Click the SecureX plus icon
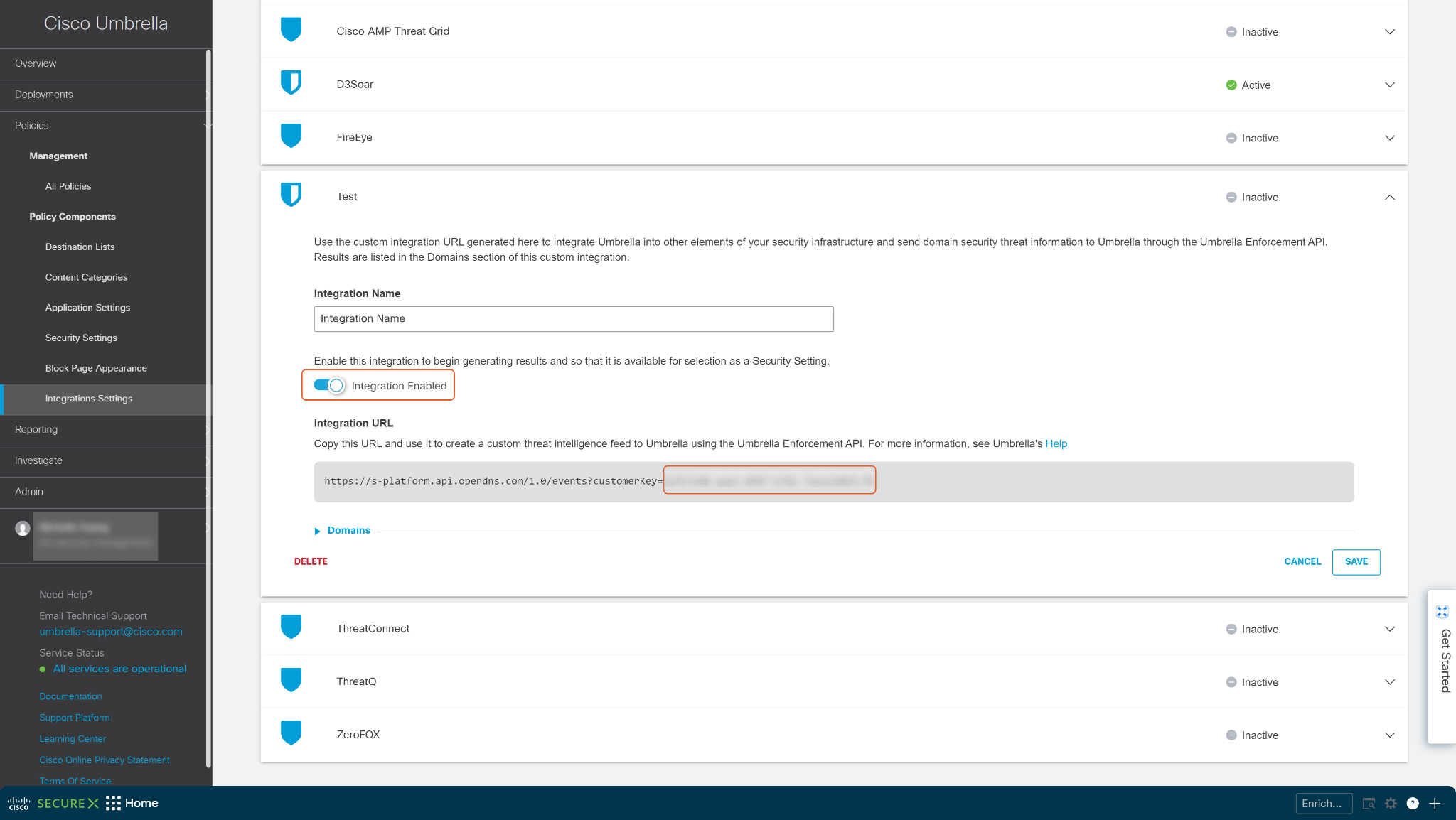This screenshot has width=1456, height=820. click(x=1435, y=803)
